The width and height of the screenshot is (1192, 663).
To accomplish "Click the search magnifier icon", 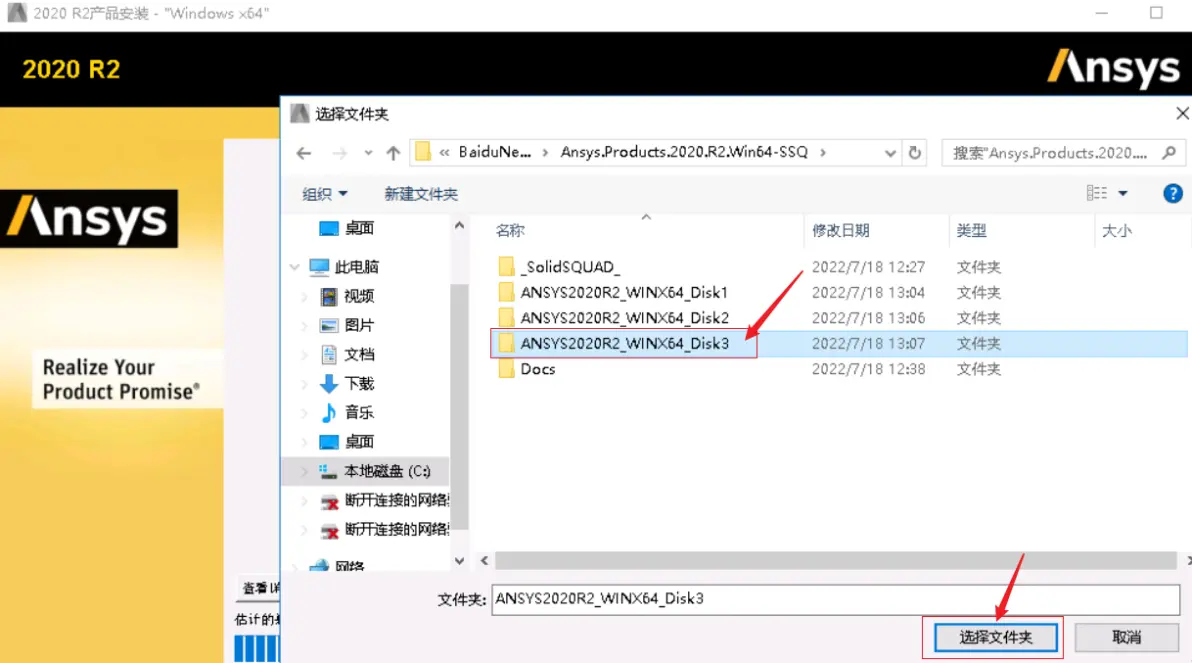I will point(1168,151).
